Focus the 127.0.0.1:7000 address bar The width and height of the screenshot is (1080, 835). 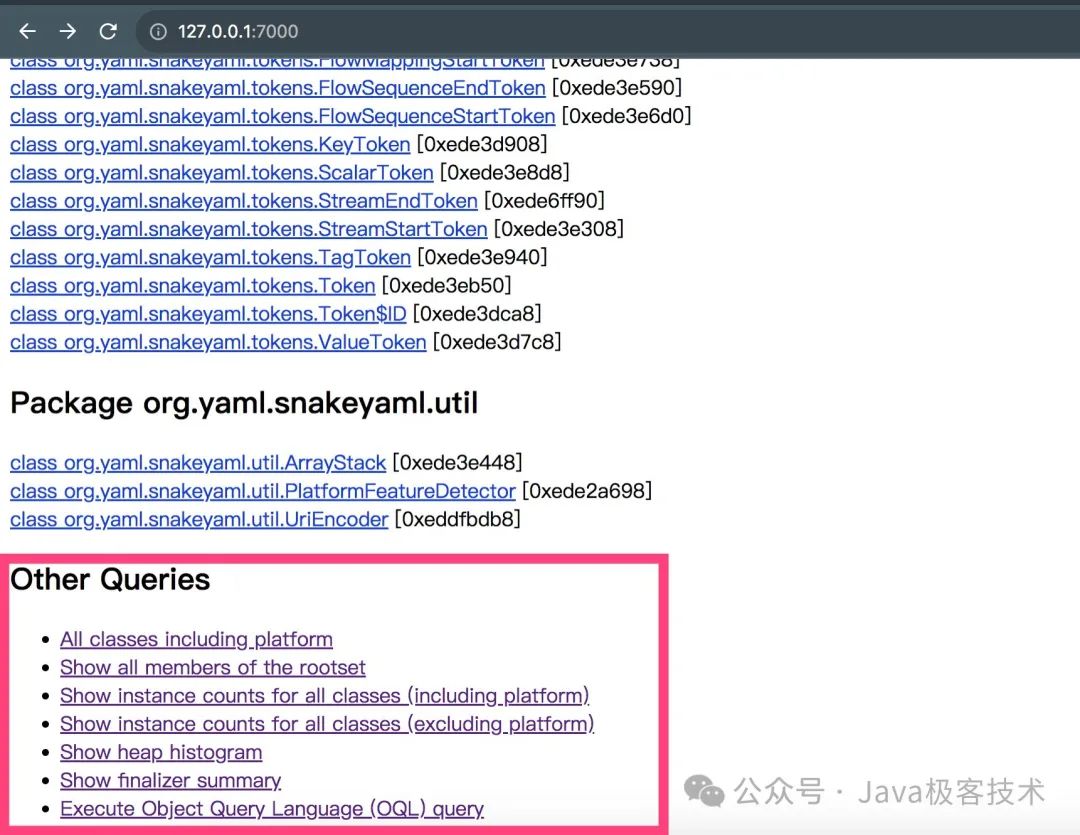pos(606,32)
